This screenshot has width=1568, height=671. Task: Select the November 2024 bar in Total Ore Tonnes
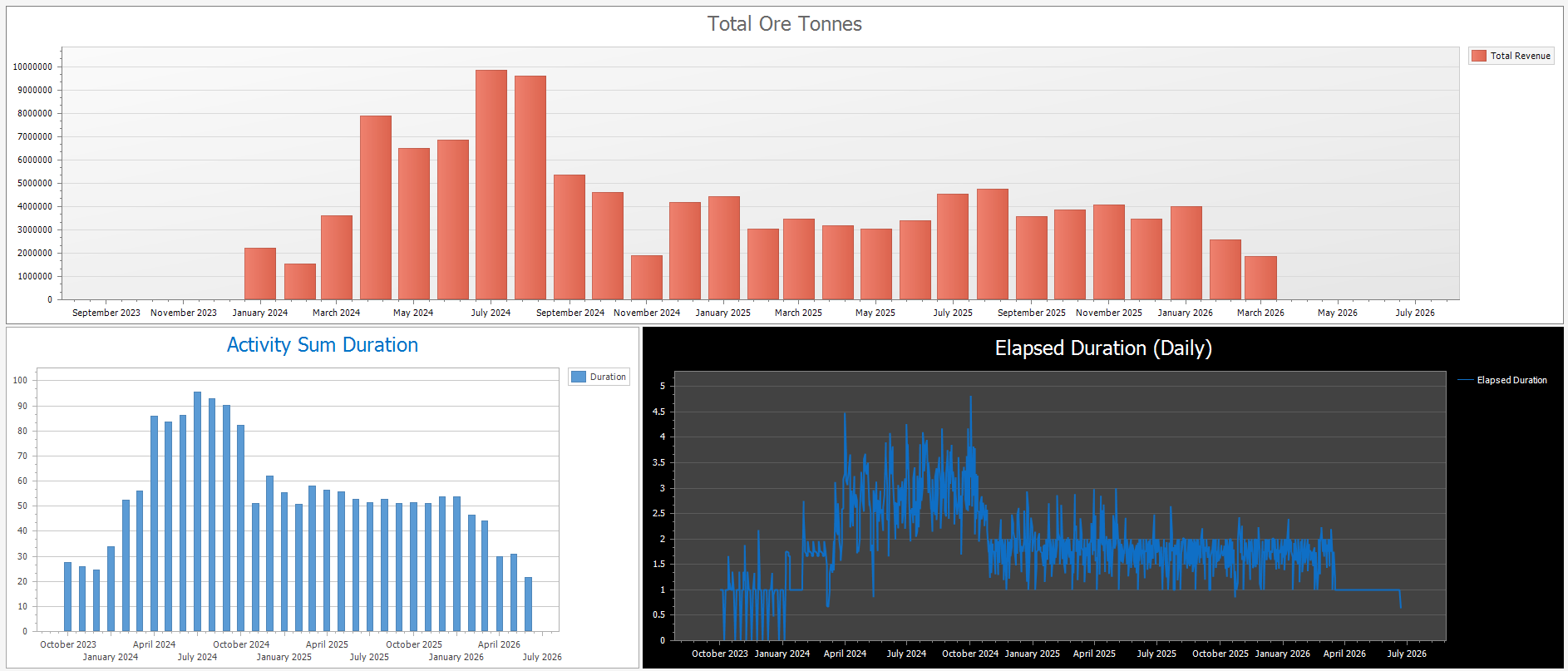pos(647,277)
